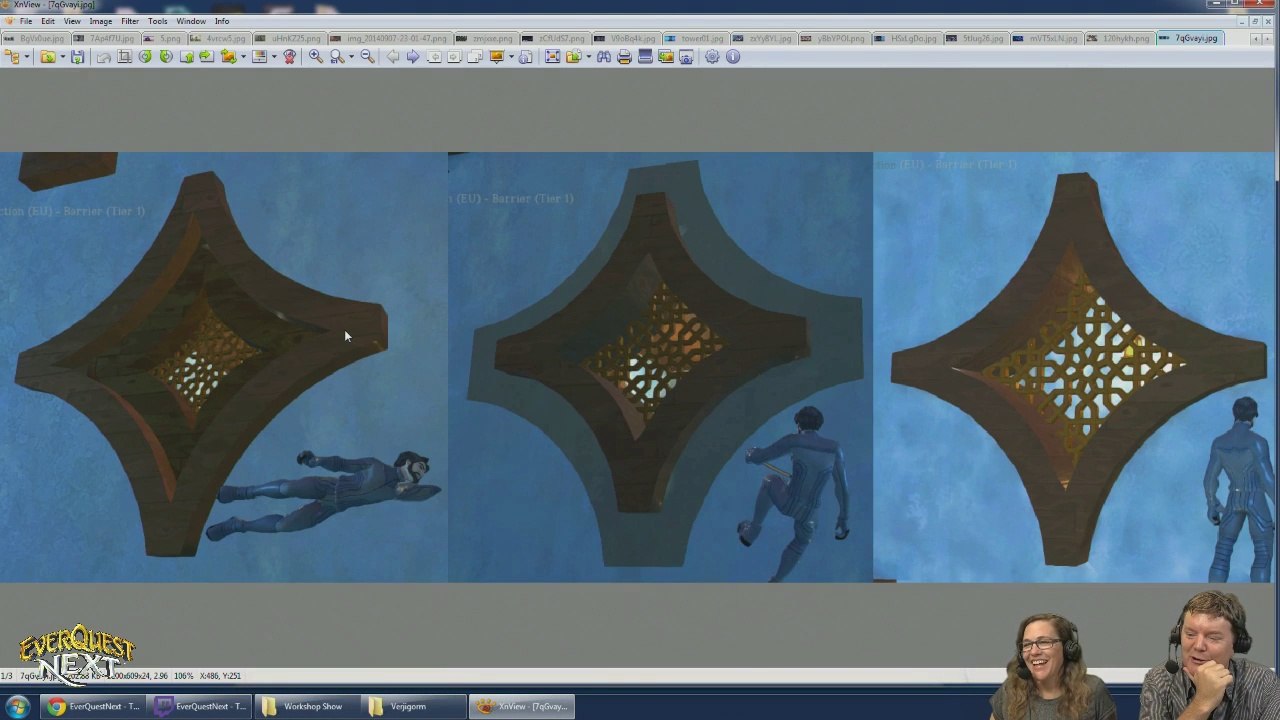
Task: Switch to the 7Ap4f7U.jpg tab
Action: point(105,38)
